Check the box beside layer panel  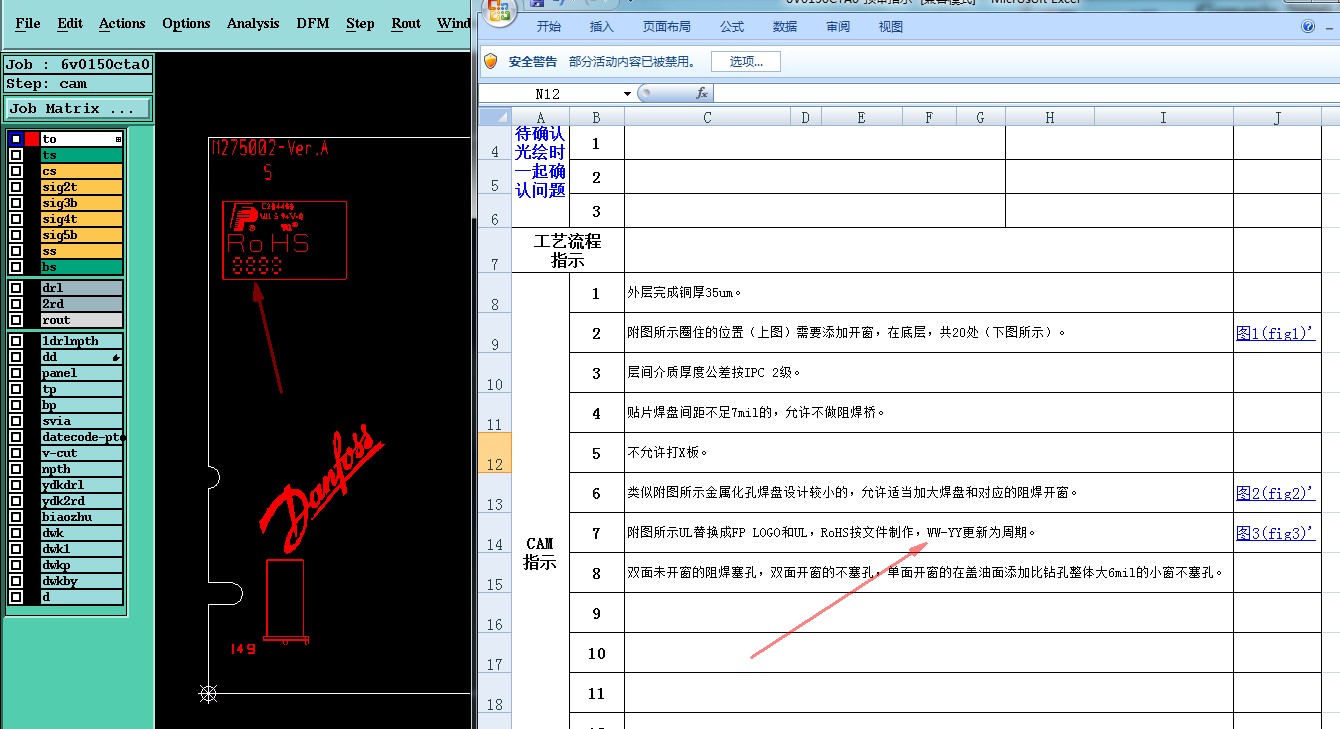16,373
